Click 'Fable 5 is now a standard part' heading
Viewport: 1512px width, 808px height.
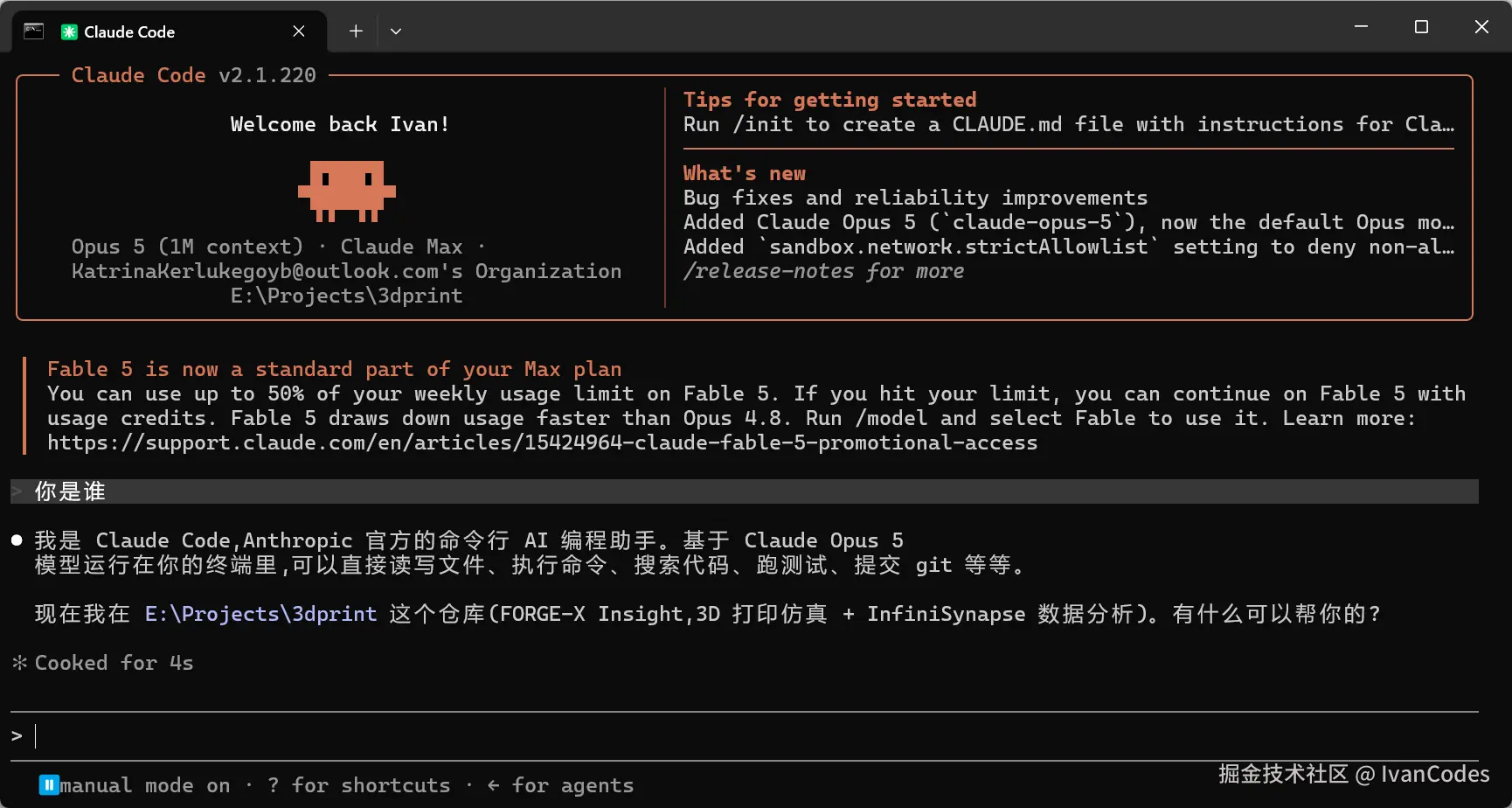(335, 369)
